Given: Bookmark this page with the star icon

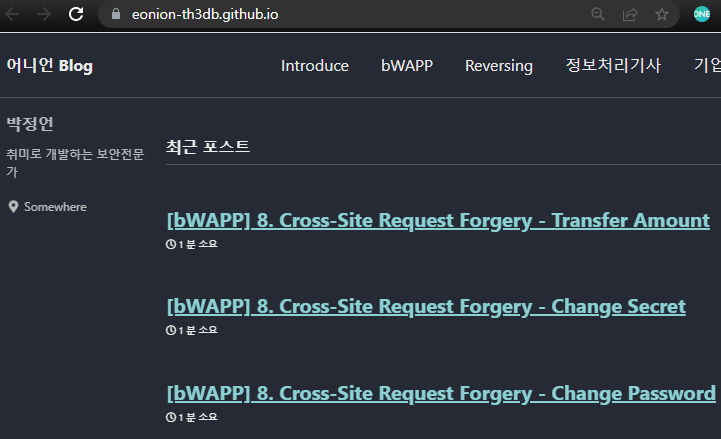Looking at the screenshot, I should click(x=662, y=14).
